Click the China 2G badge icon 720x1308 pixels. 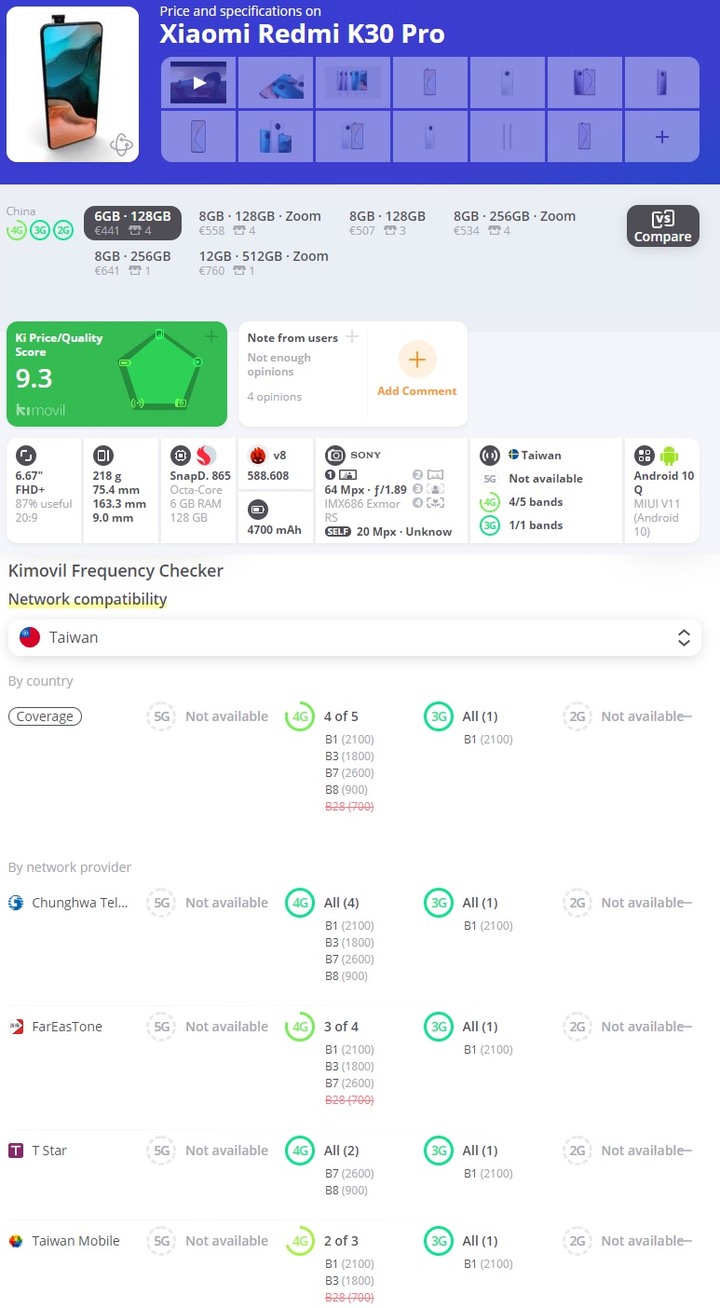click(63, 230)
